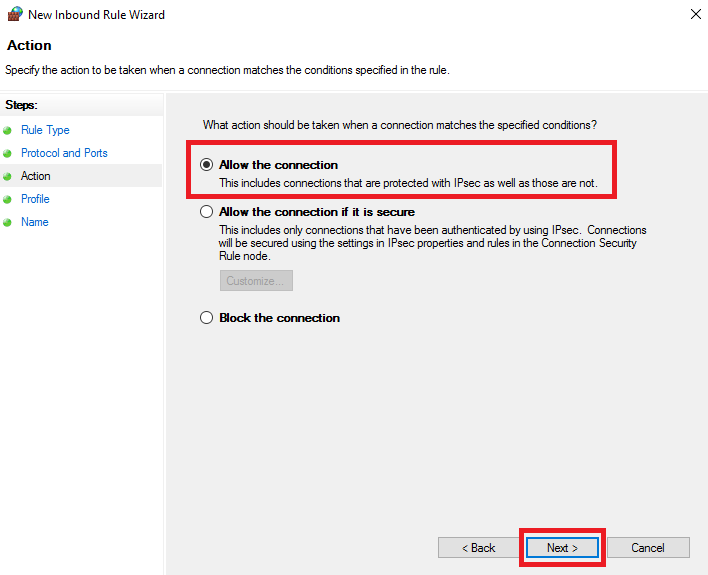Jump to the Name step
708x575 pixels.
(35, 222)
